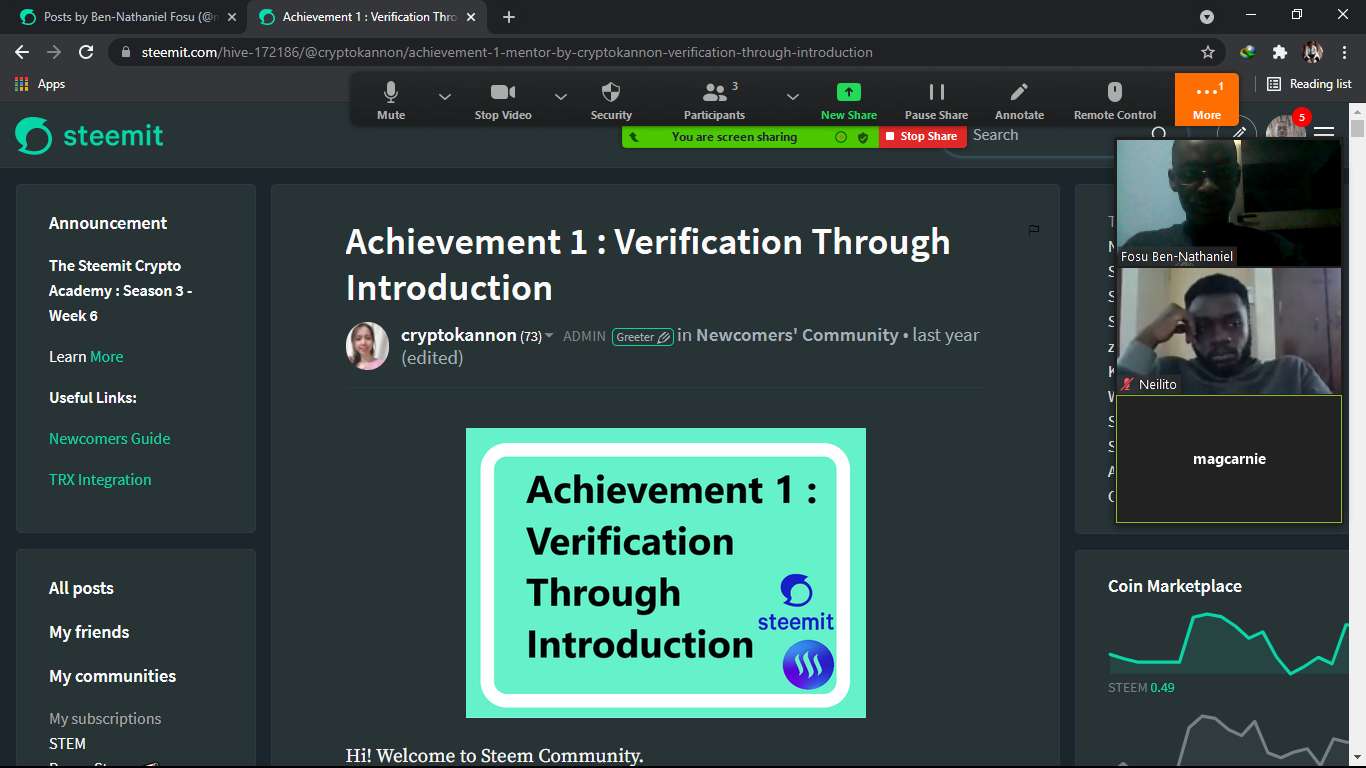Start a New Share

pyautogui.click(x=848, y=100)
